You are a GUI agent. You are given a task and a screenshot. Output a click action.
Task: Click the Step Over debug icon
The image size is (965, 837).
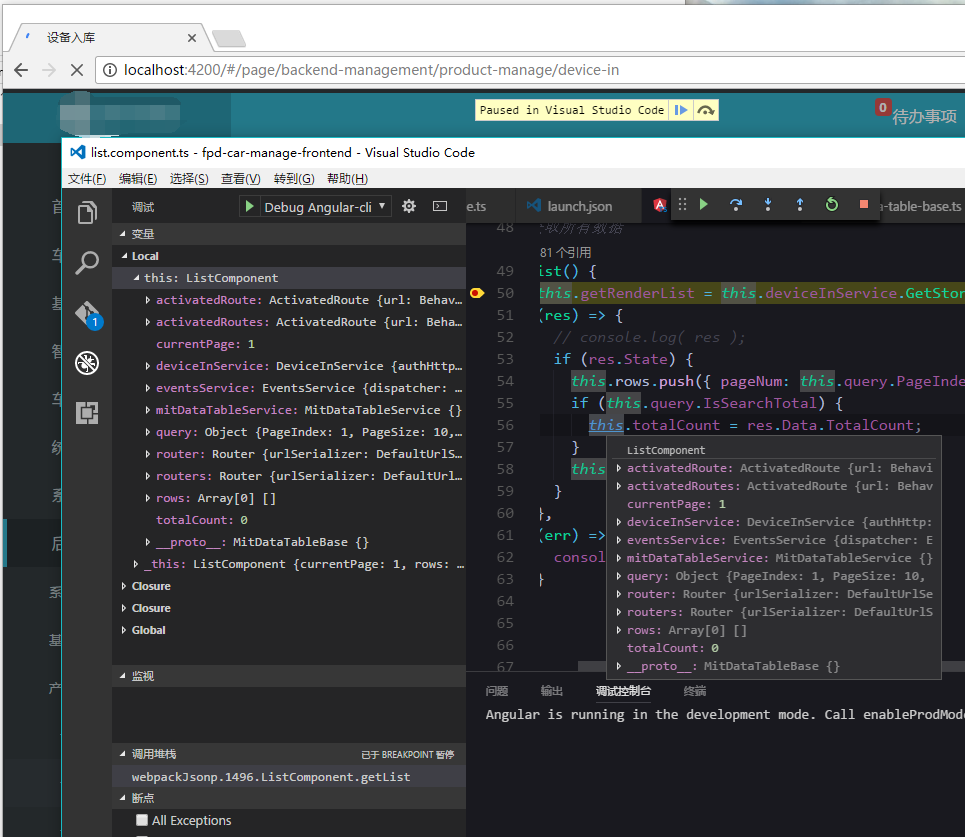[x=736, y=204]
